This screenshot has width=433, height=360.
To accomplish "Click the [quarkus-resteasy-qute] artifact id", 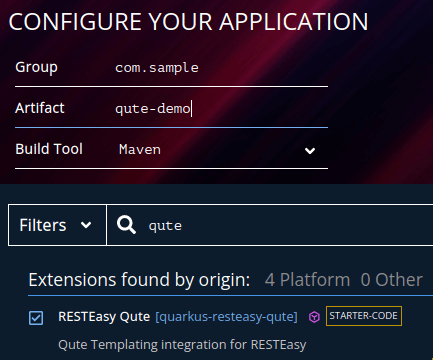I will 226,317.
